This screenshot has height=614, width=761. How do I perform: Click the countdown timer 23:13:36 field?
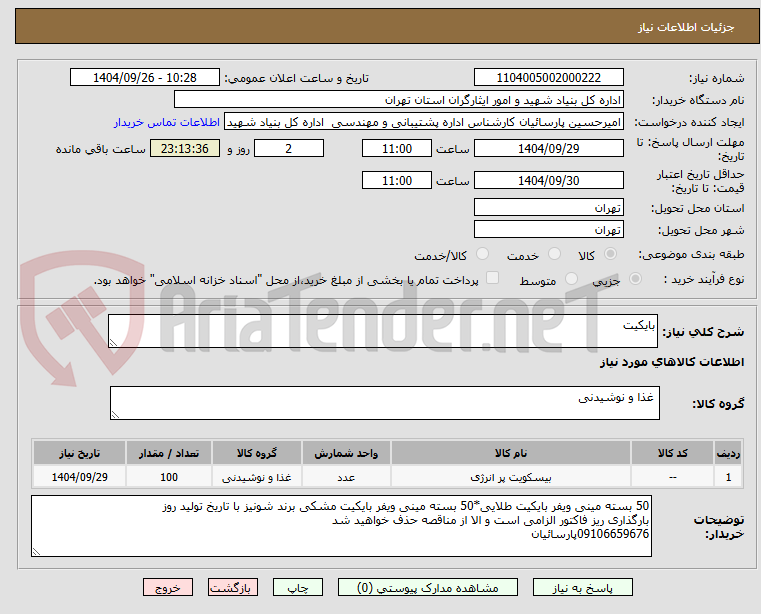point(185,149)
